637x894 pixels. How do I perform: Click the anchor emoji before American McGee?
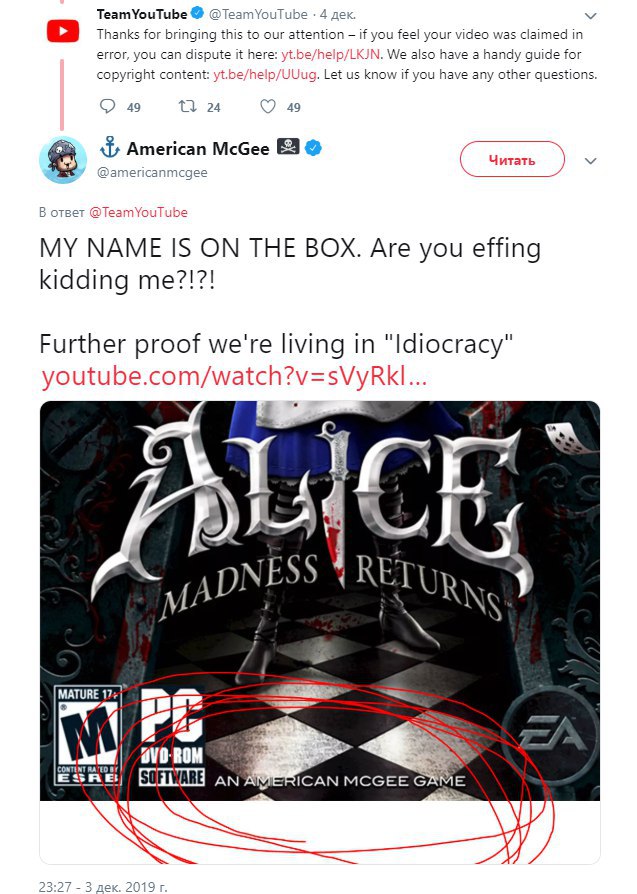pos(109,148)
